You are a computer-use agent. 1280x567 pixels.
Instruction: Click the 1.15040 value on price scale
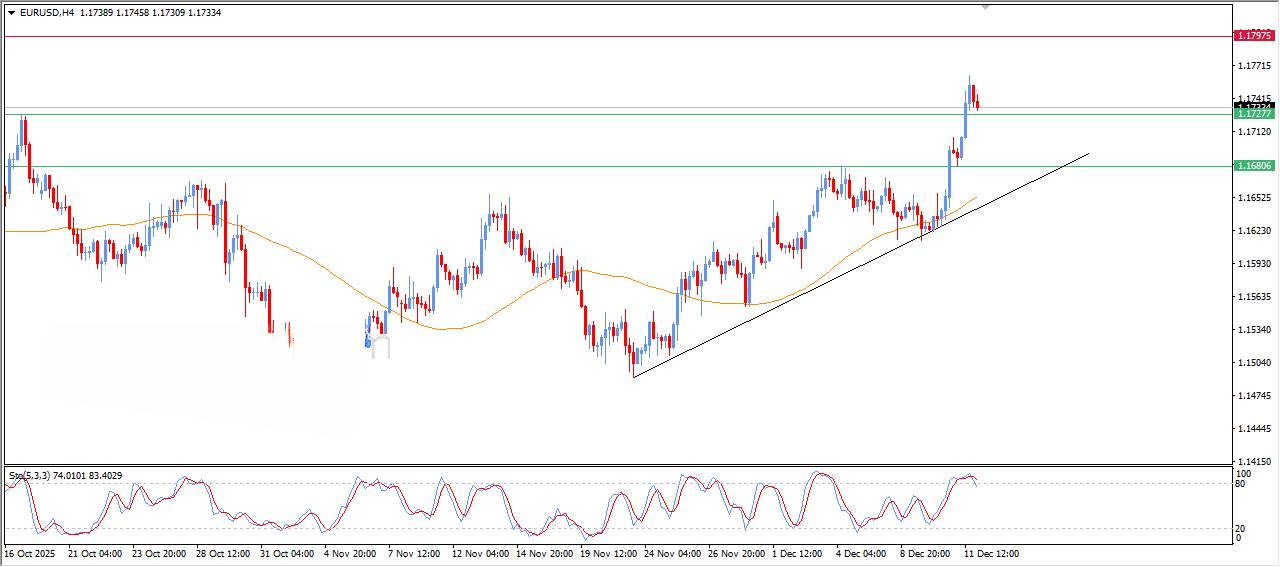click(1254, 363)
